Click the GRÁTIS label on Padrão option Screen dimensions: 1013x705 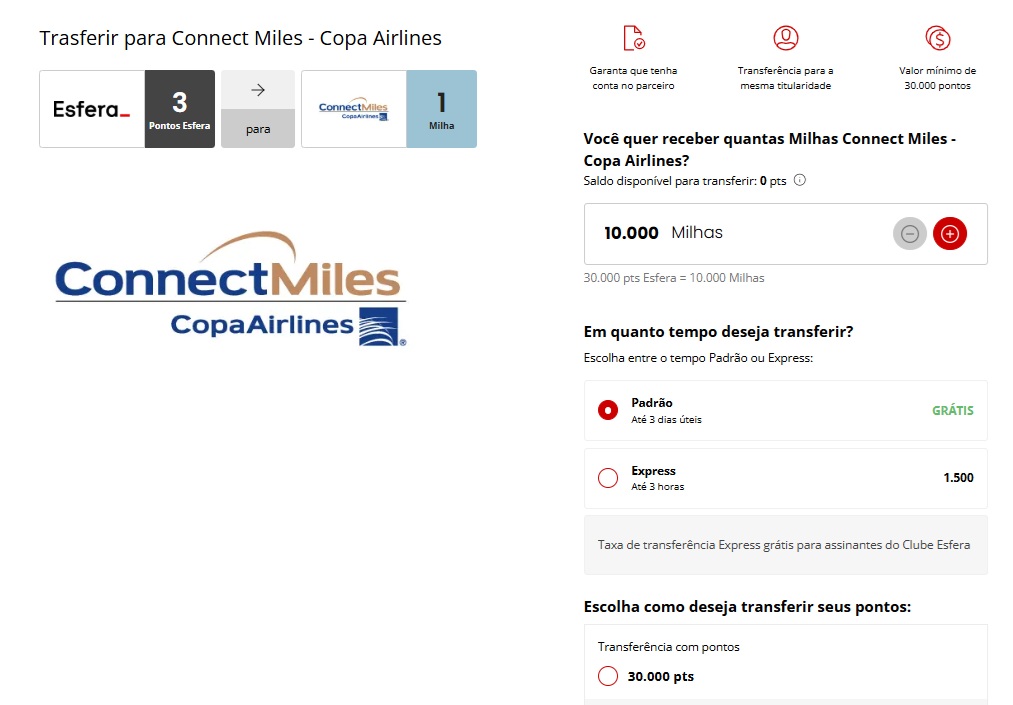pos(952,410)
